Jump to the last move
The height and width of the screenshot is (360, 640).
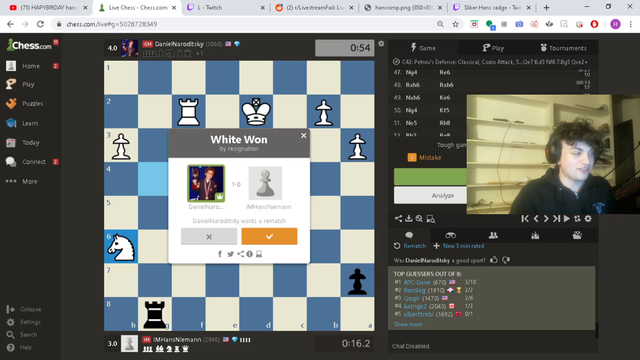556,219
